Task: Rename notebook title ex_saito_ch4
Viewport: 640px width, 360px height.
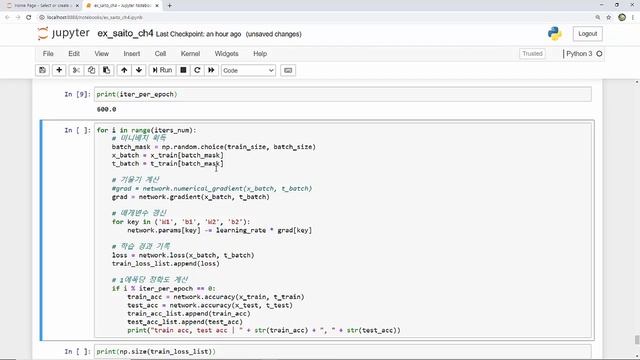Action: click(x=125, y=33)
